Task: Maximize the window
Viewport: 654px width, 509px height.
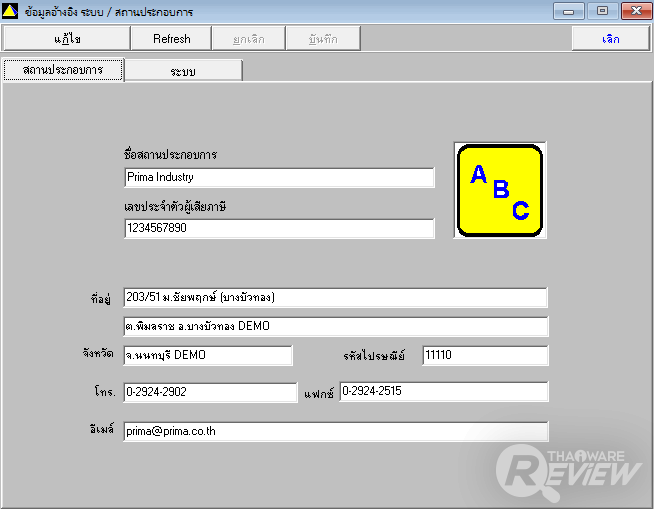Action: tap(602, 11)
